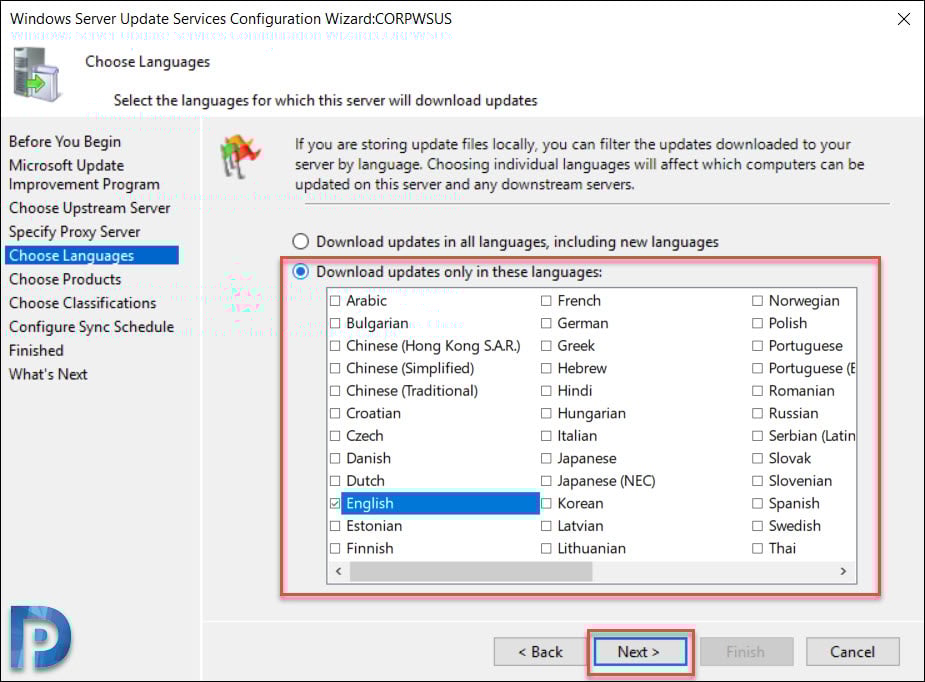Viewport: 925px width, 682px height.
Task: Check the Croatian language checkbox
Action: 335,413
